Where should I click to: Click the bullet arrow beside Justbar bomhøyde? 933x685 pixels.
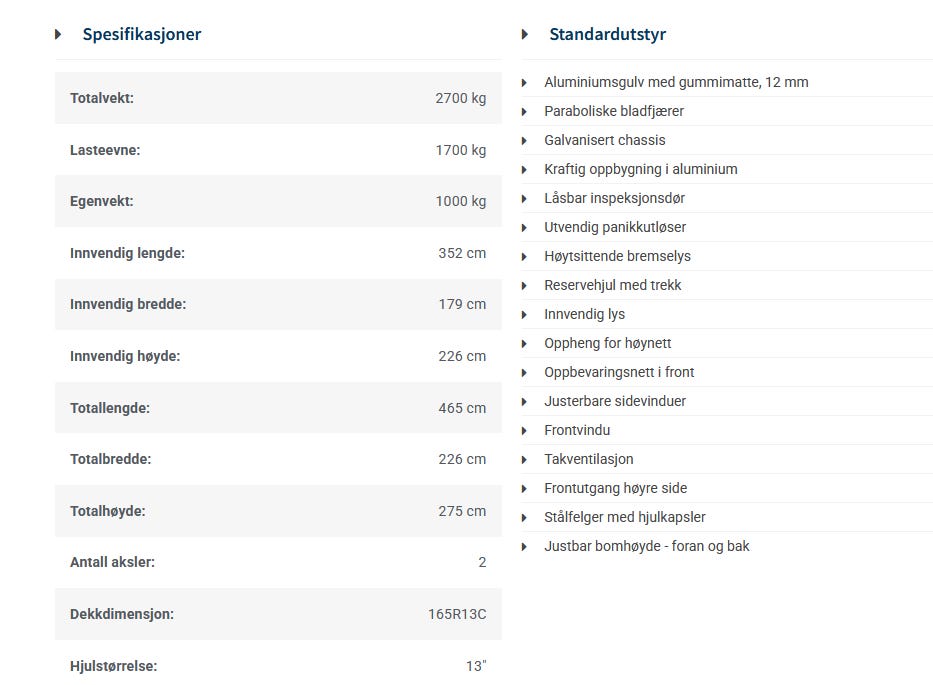[x=524, y=547]
